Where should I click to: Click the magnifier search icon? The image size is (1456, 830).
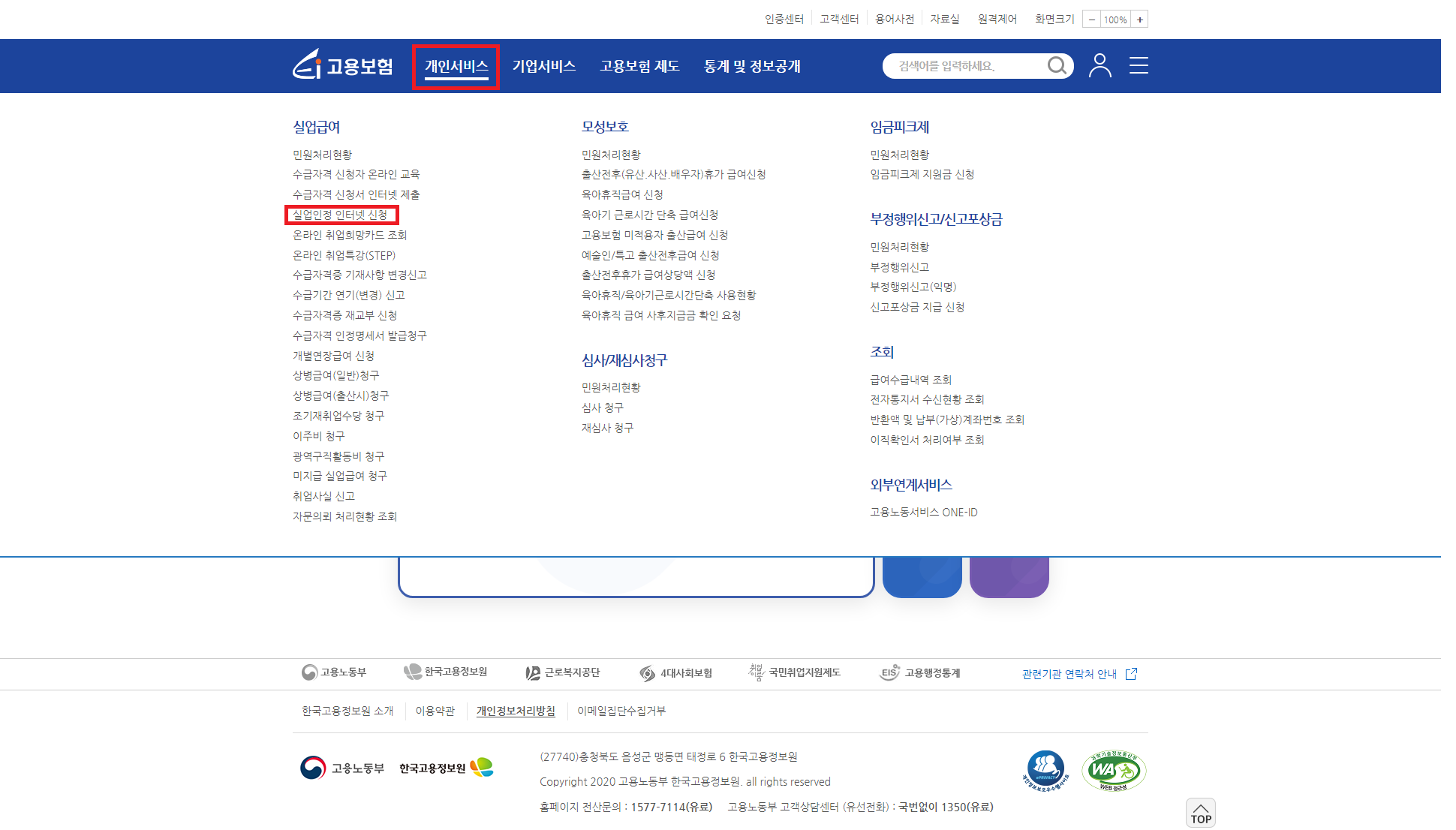[x=1057, y=66]
